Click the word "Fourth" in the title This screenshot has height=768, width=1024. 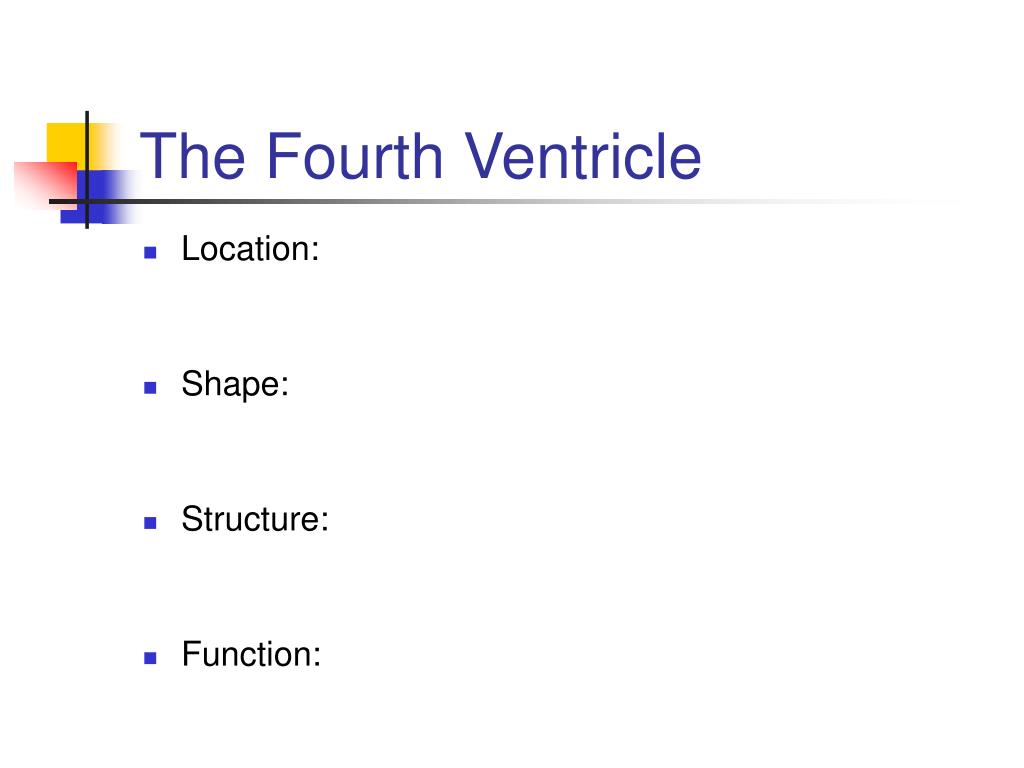click(x=355, y=156)
